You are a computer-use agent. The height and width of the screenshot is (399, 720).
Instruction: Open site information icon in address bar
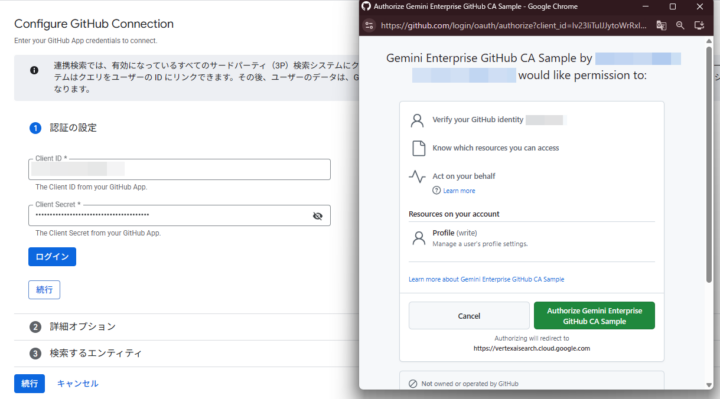369,26
